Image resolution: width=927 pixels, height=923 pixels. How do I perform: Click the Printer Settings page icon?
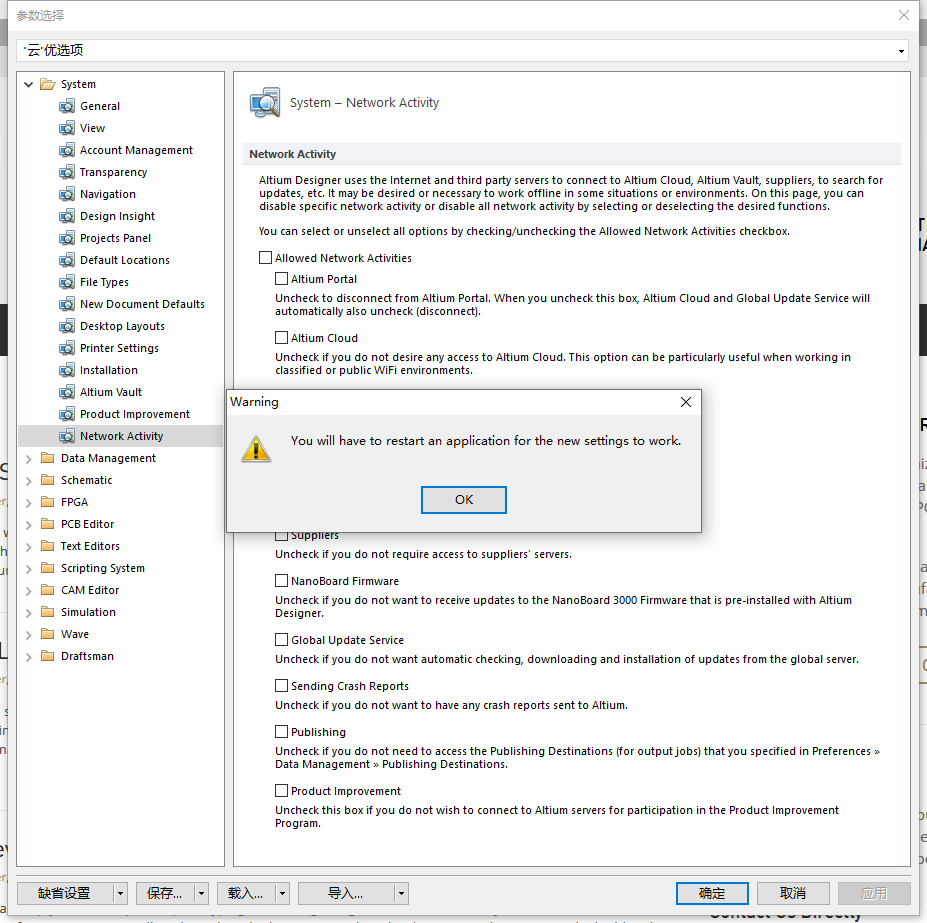pos(67,348)
